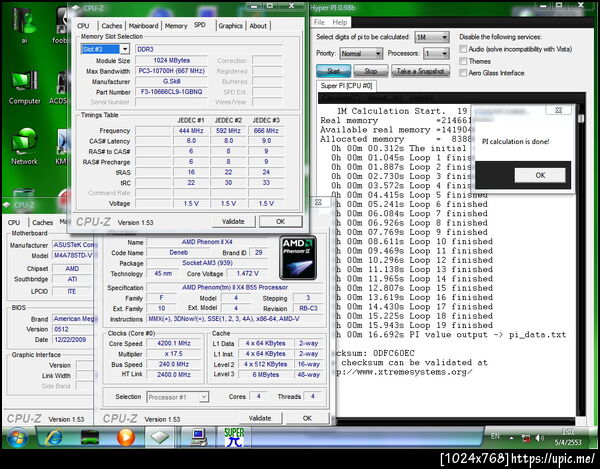
Task: Click Validate in the SPD CPU-Z window
Action: point(233,221)
